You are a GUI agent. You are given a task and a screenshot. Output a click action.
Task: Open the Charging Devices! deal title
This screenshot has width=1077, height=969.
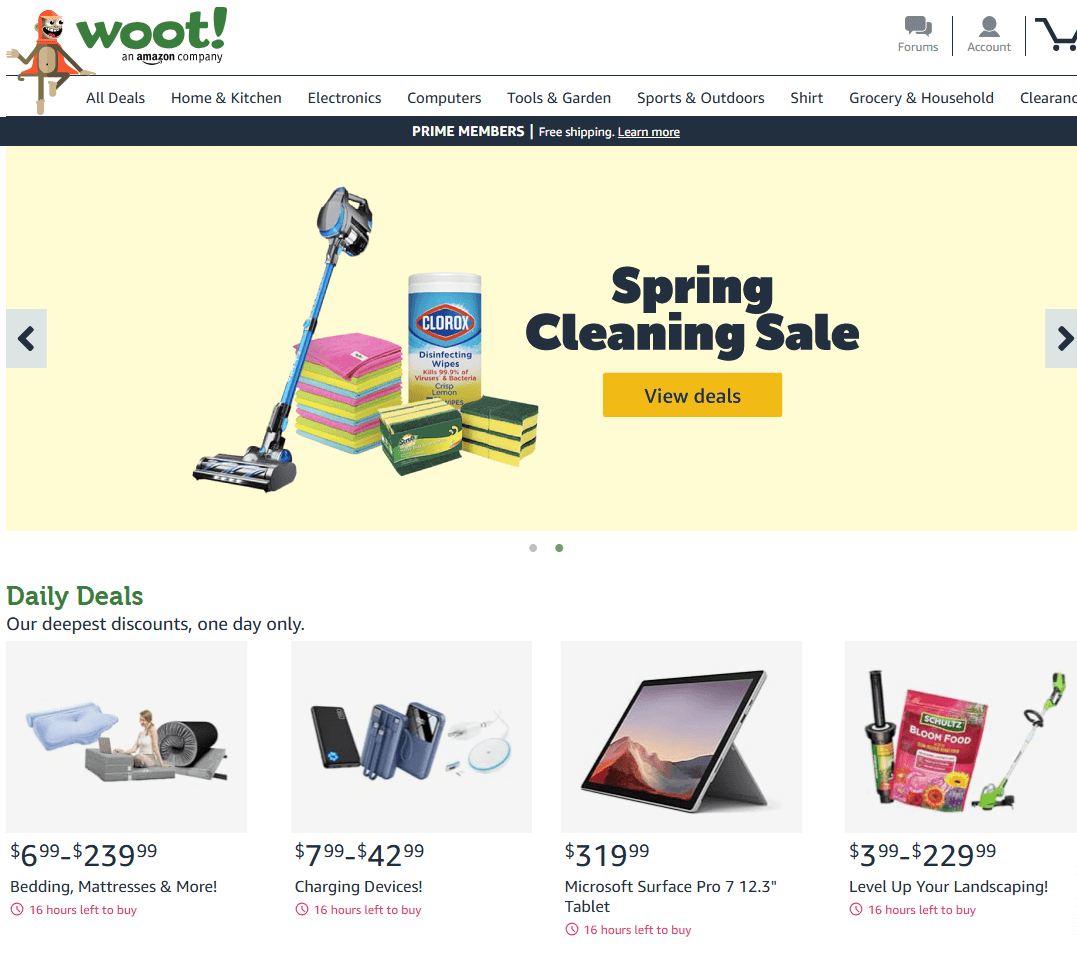[359, 887]
